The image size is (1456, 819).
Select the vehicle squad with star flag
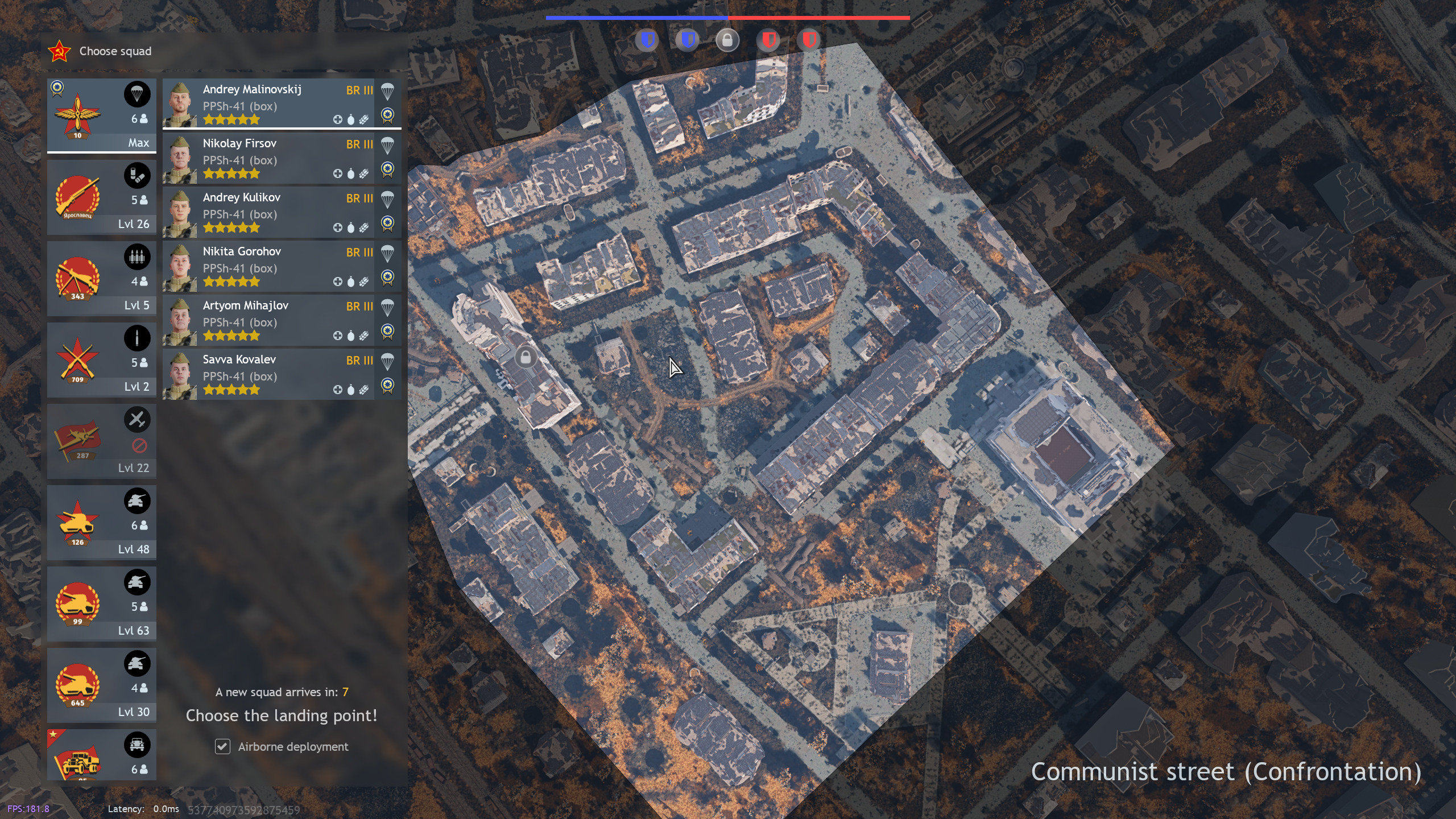point(101,755)
